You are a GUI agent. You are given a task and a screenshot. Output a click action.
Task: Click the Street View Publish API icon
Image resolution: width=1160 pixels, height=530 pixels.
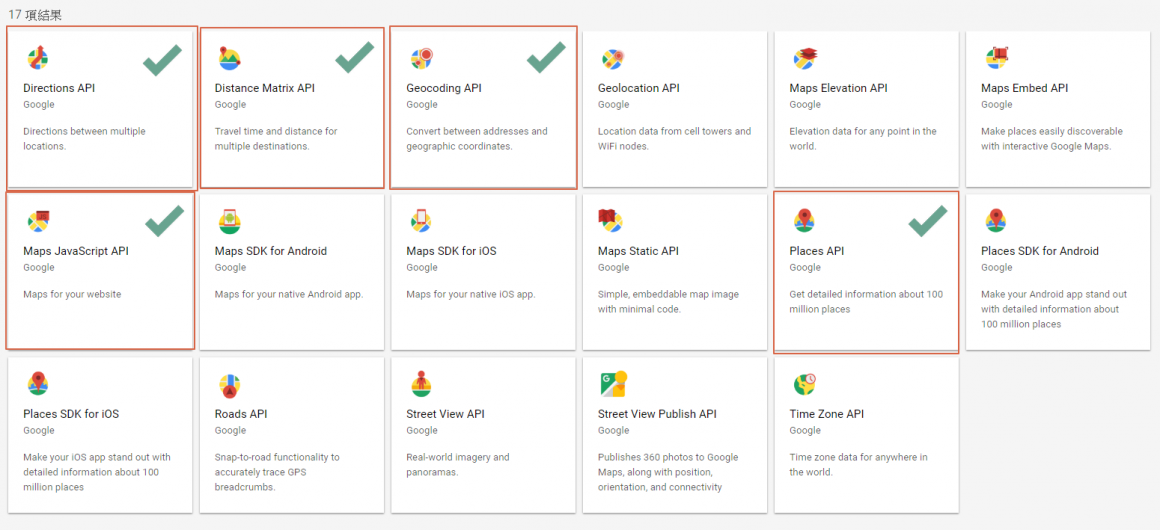tap(613, 383)
